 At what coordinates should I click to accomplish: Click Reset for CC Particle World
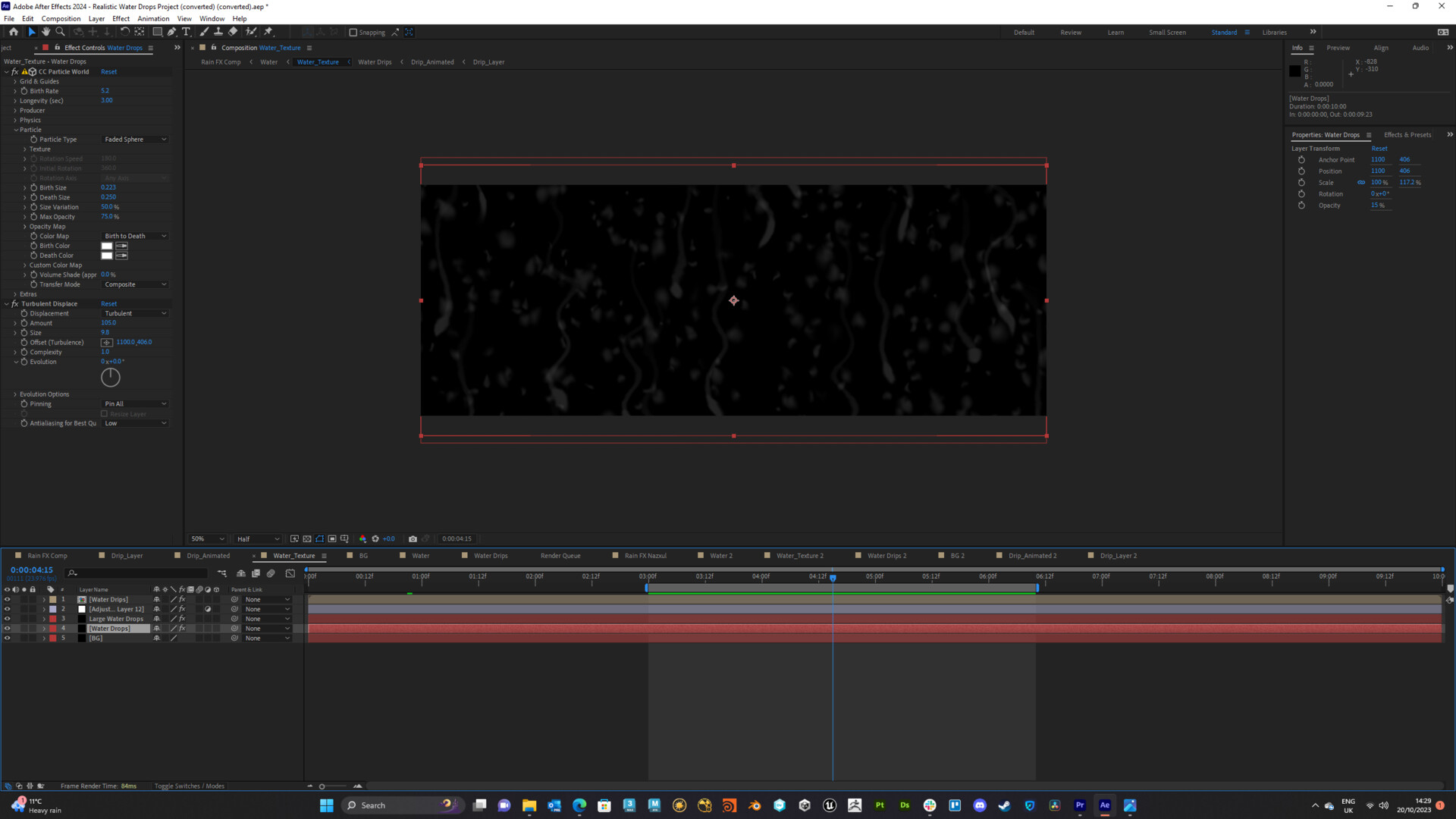(108, 71)
